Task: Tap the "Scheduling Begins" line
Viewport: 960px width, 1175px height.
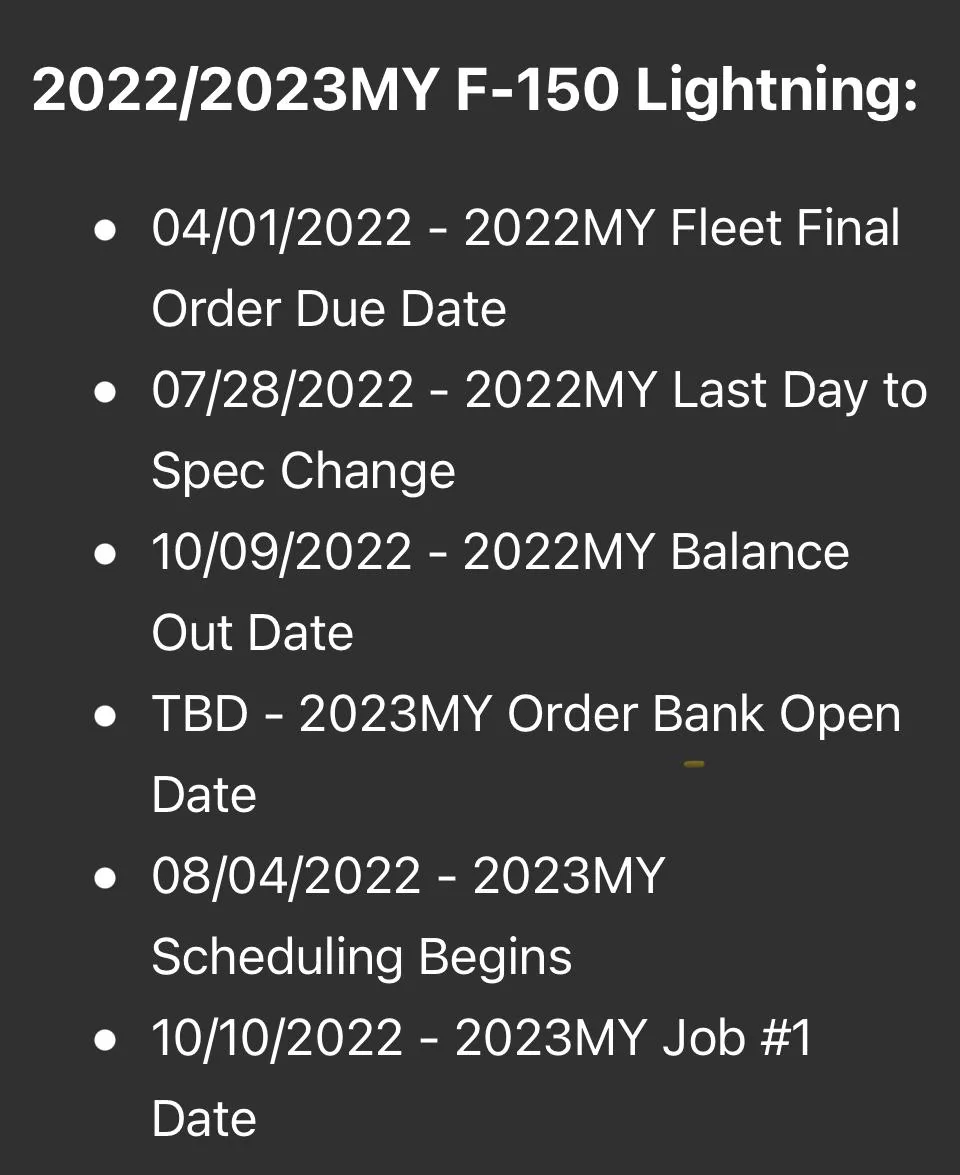Action: point(362,958)
